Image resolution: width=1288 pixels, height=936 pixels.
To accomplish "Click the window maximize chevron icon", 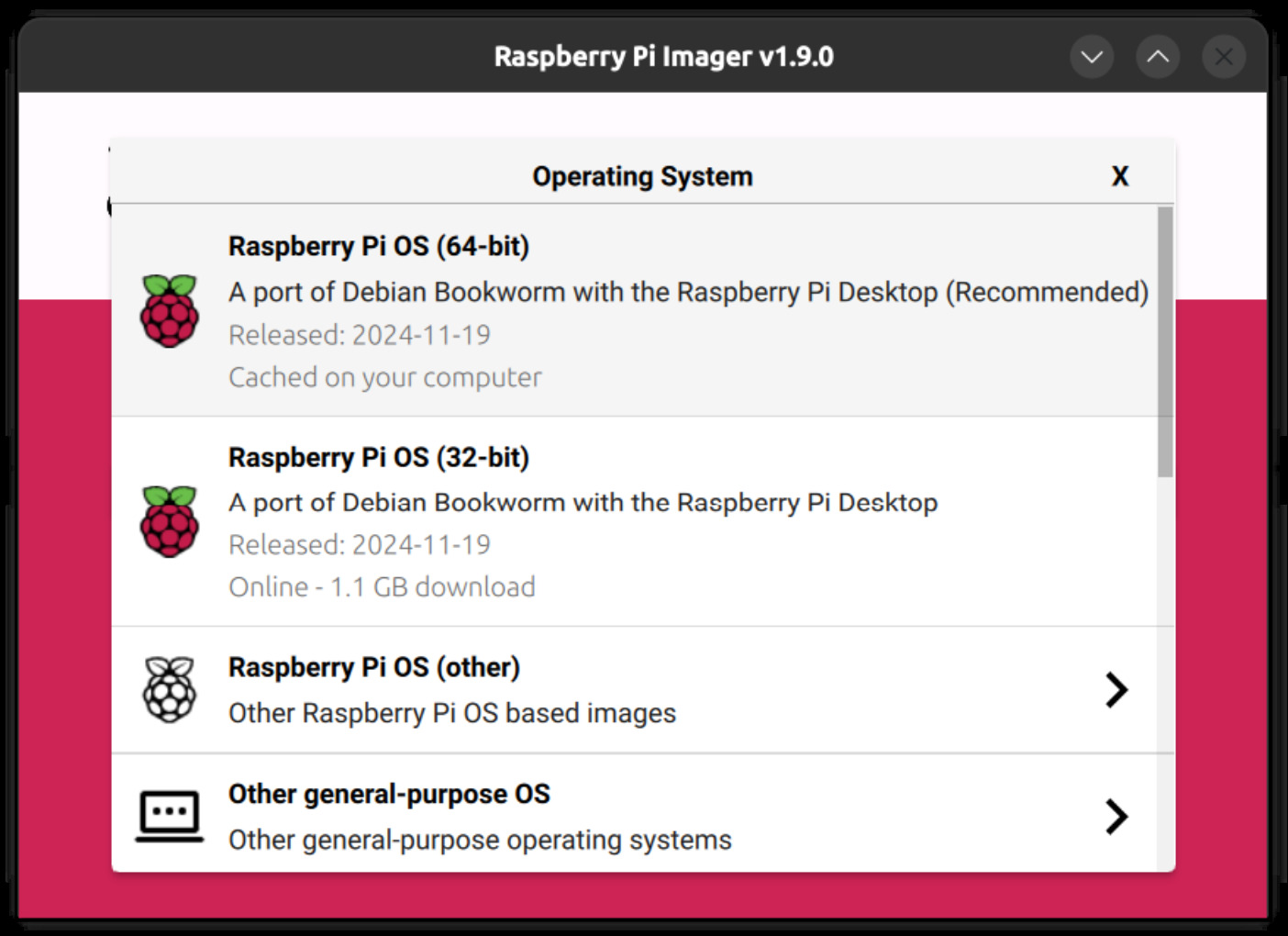I will coord(1158,56).
